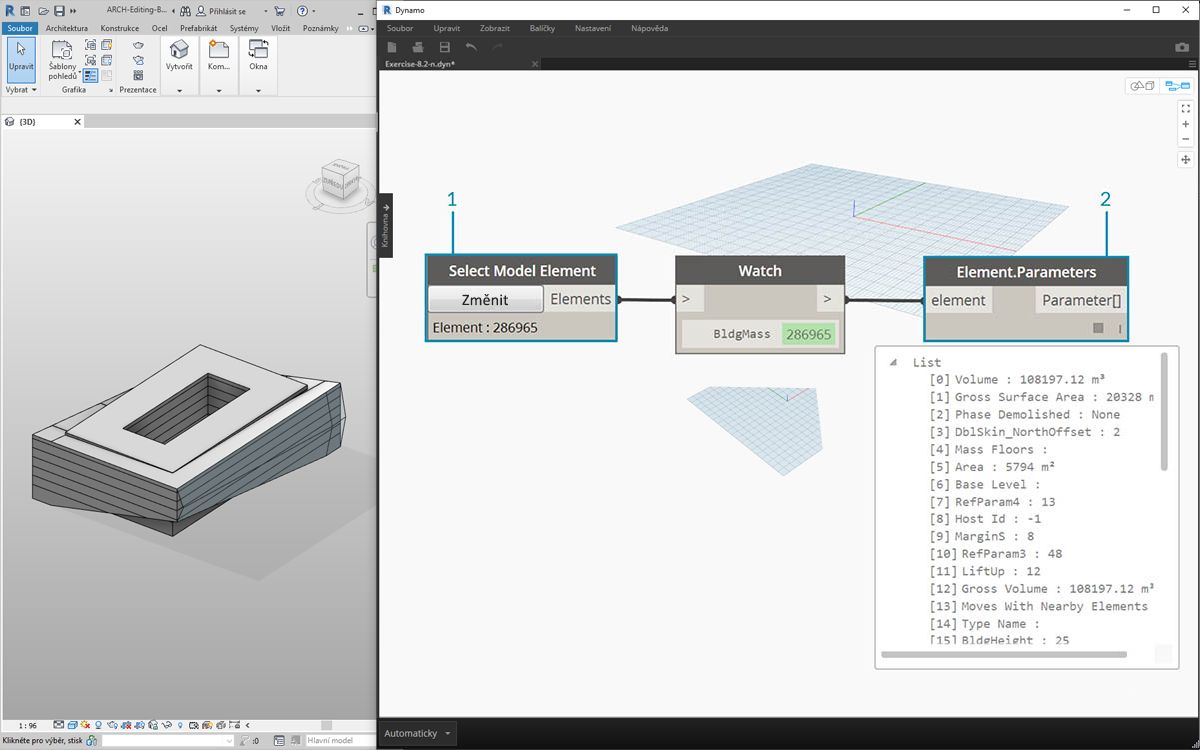Click the Dynamo pan mode icon

point(1186,159)
